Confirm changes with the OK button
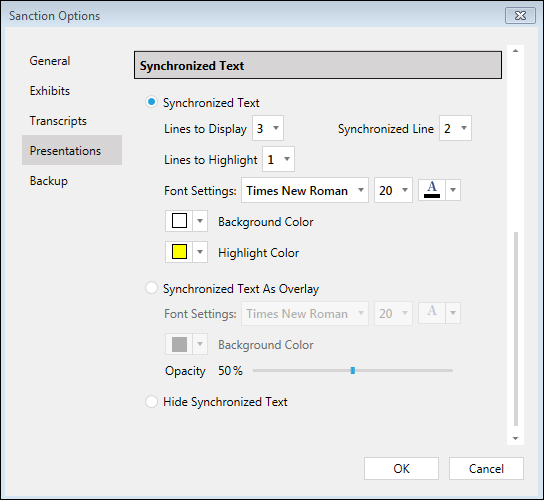This screenshot has width=544, height=500. click(401, 468)
